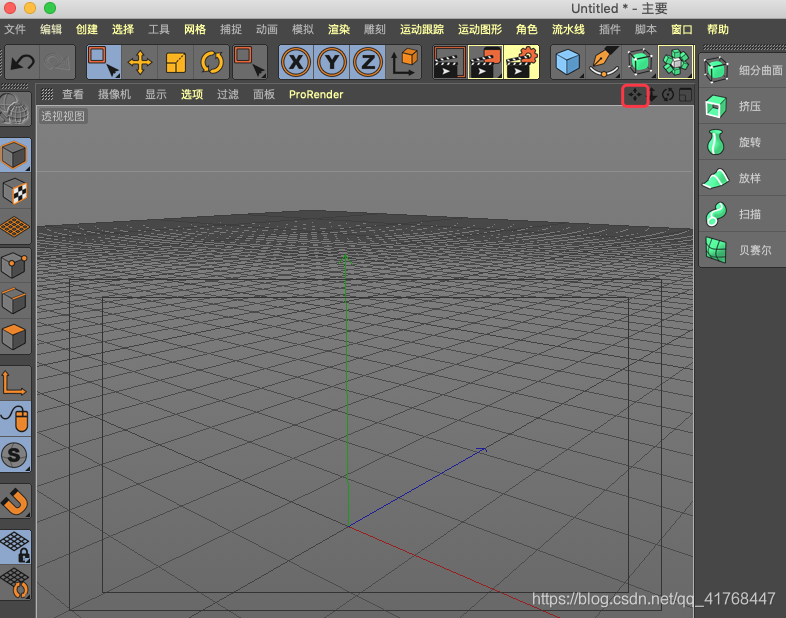Open the recently used tools icon
The width and height of the screenshot is (786, 618).
tap(250, 62)
